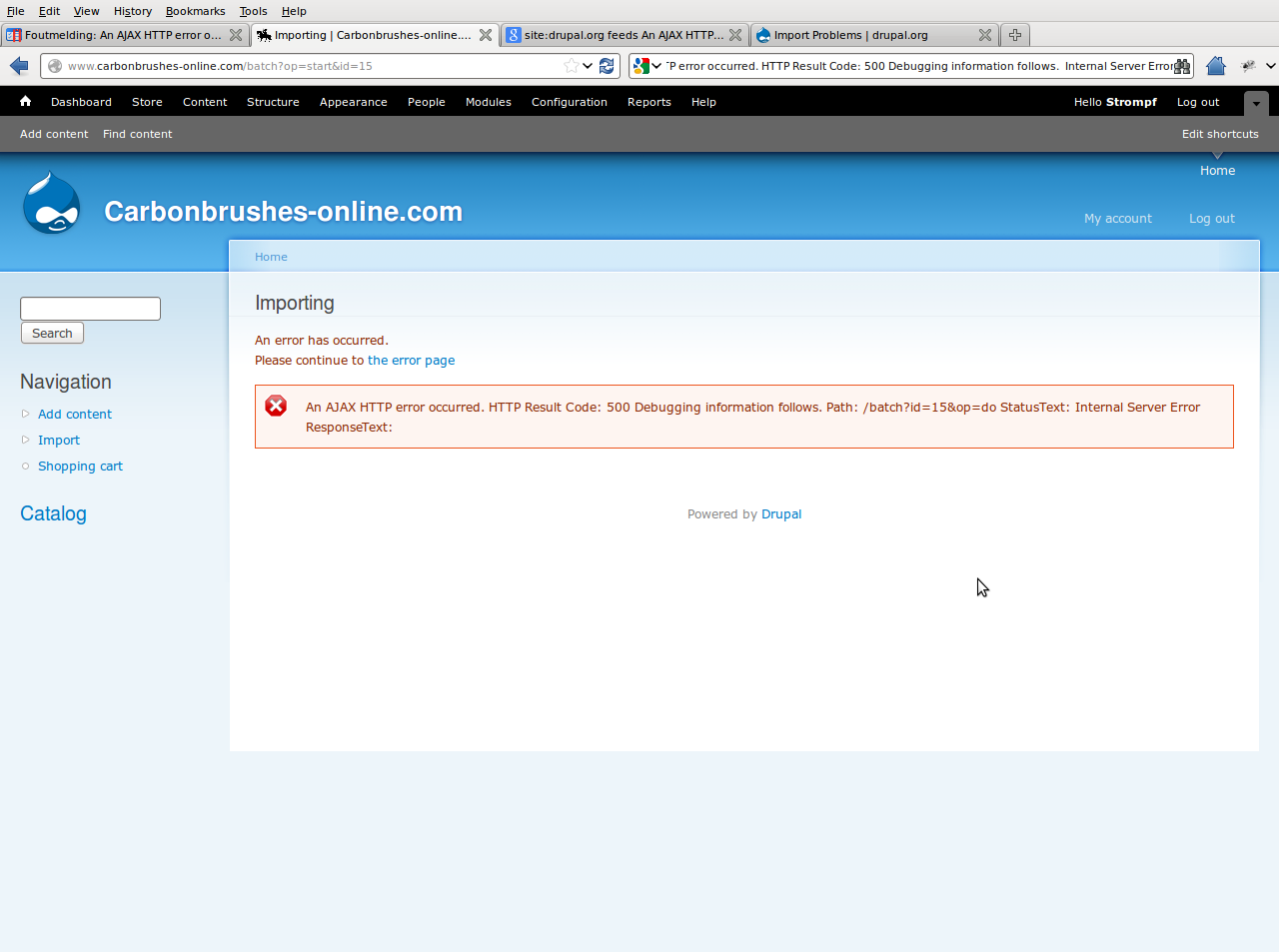Reload the page with the refresh icon
The width and height of the screenshot is (1279, 952).
tap(607, 66)
